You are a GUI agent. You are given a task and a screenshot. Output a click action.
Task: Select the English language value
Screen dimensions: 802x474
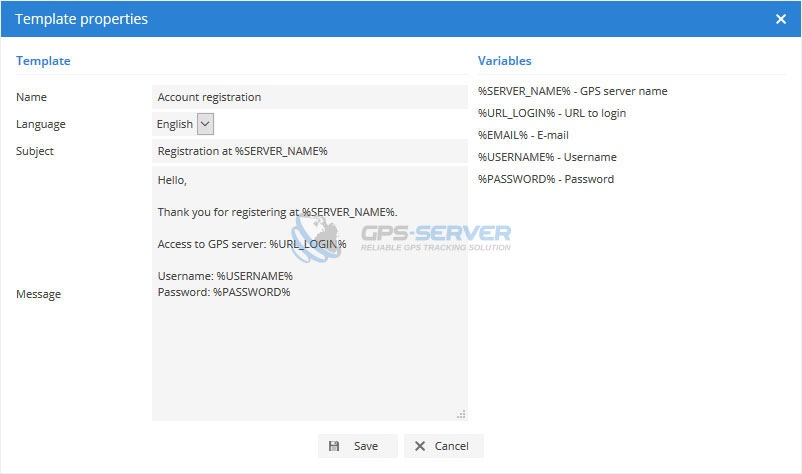[x=175, y=124]
